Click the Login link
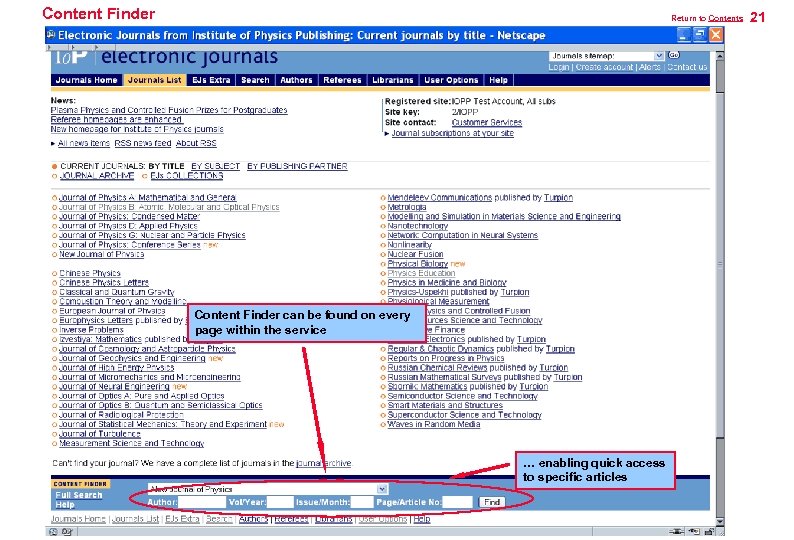 point(559,67)
